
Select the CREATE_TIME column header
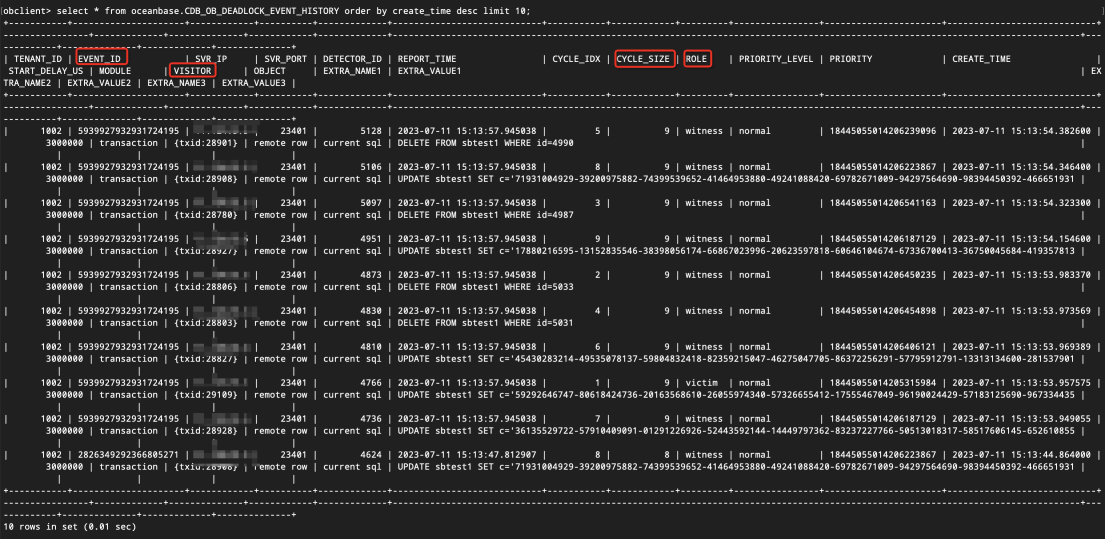(x=981, y=59)
